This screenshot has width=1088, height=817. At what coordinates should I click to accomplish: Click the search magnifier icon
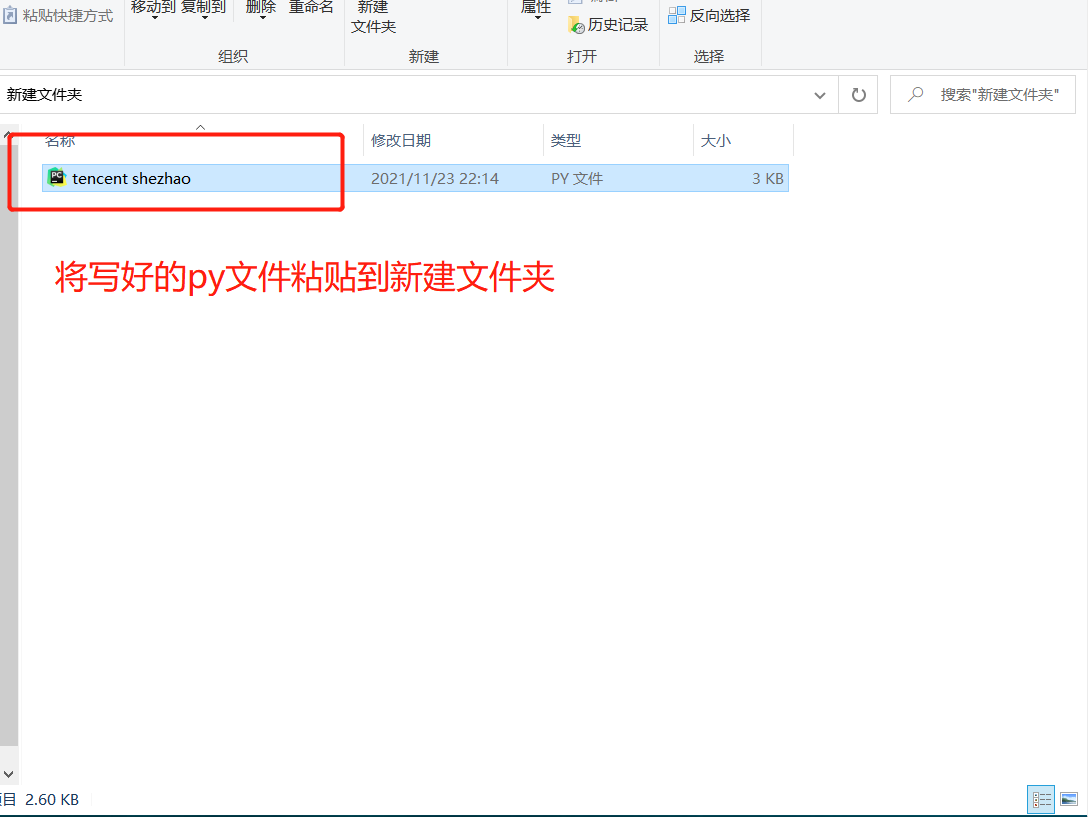click(x=916, y=94)
